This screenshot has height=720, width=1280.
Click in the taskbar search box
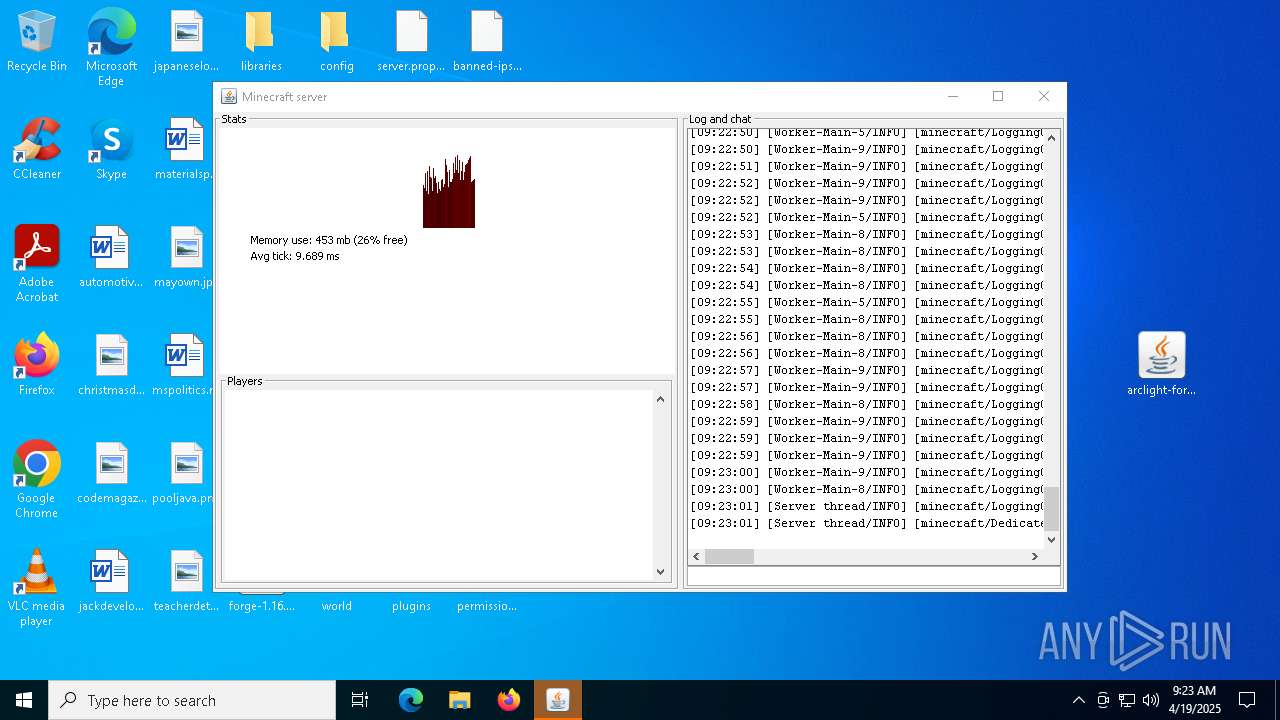192,700
